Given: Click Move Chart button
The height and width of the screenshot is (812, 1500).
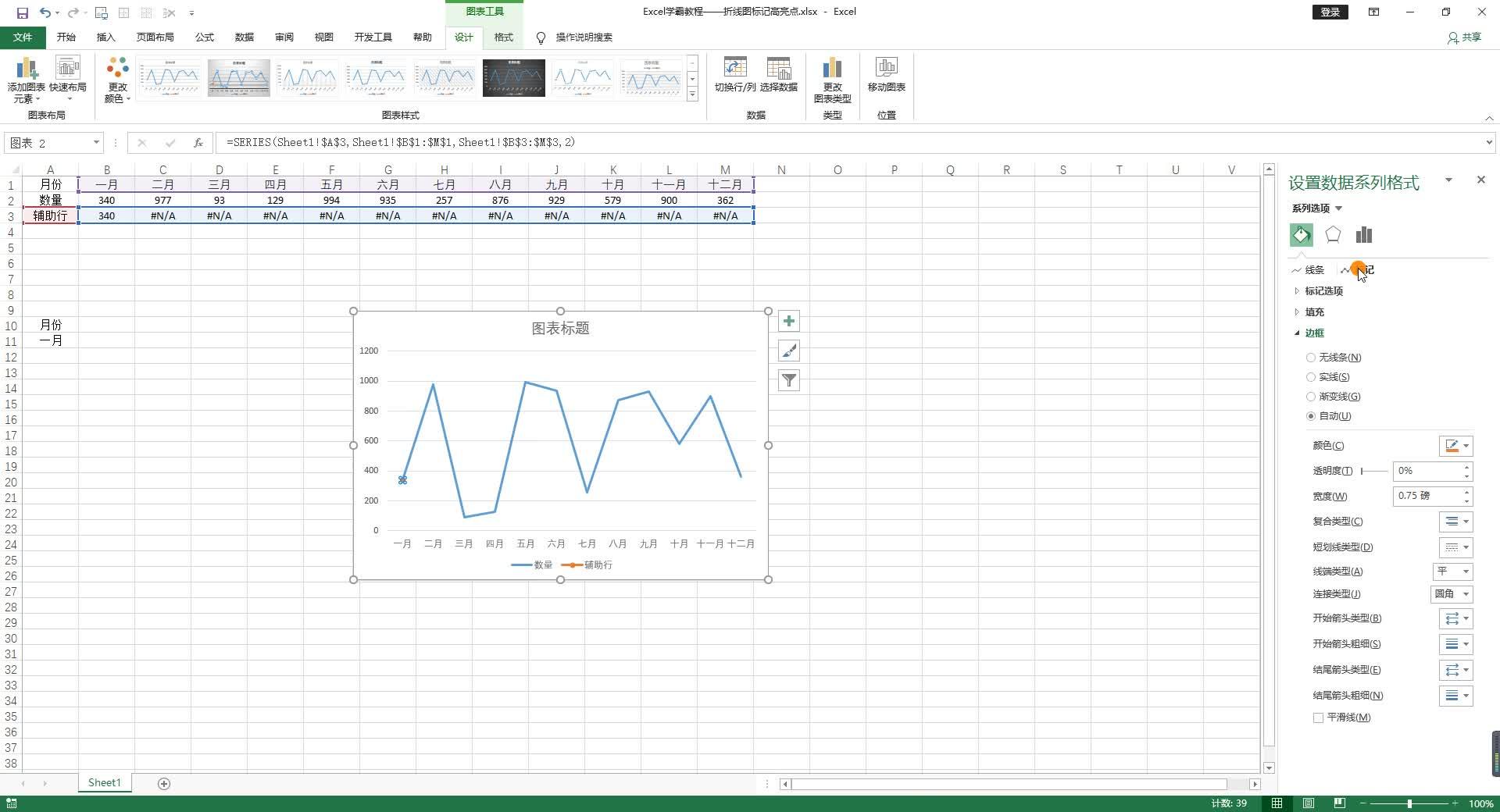Looking at the screenshot, I should click(x=887, y=75).
